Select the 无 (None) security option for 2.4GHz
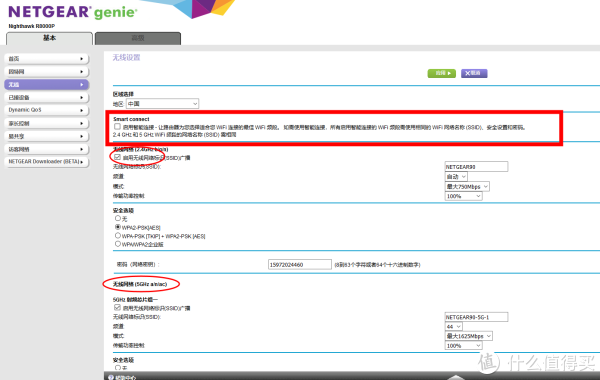This screenshot has width=600, height=380. tap(118, 218)
